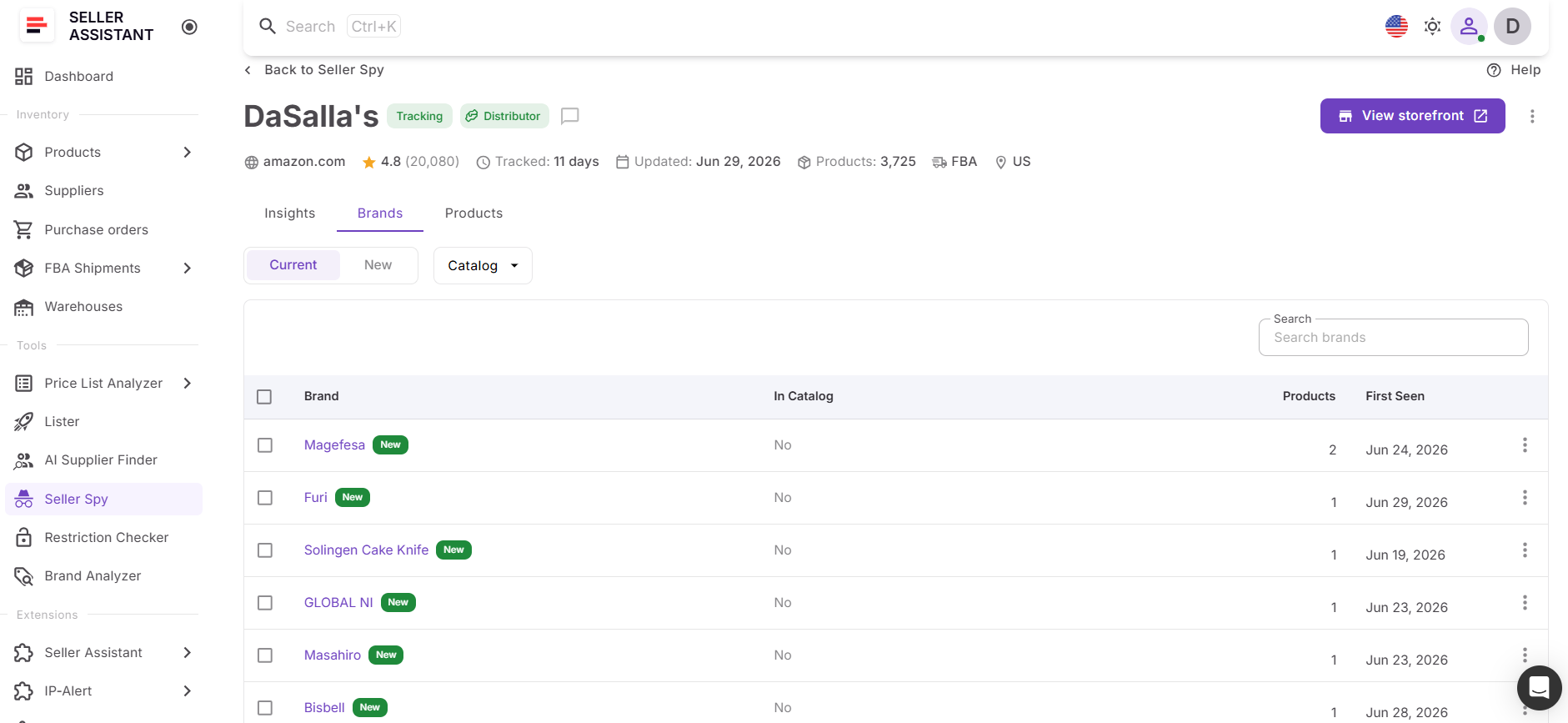Open the Catalog dropdown
Image resolution: width=1568 pixels, height=723 pixels.
pos(483,266)
